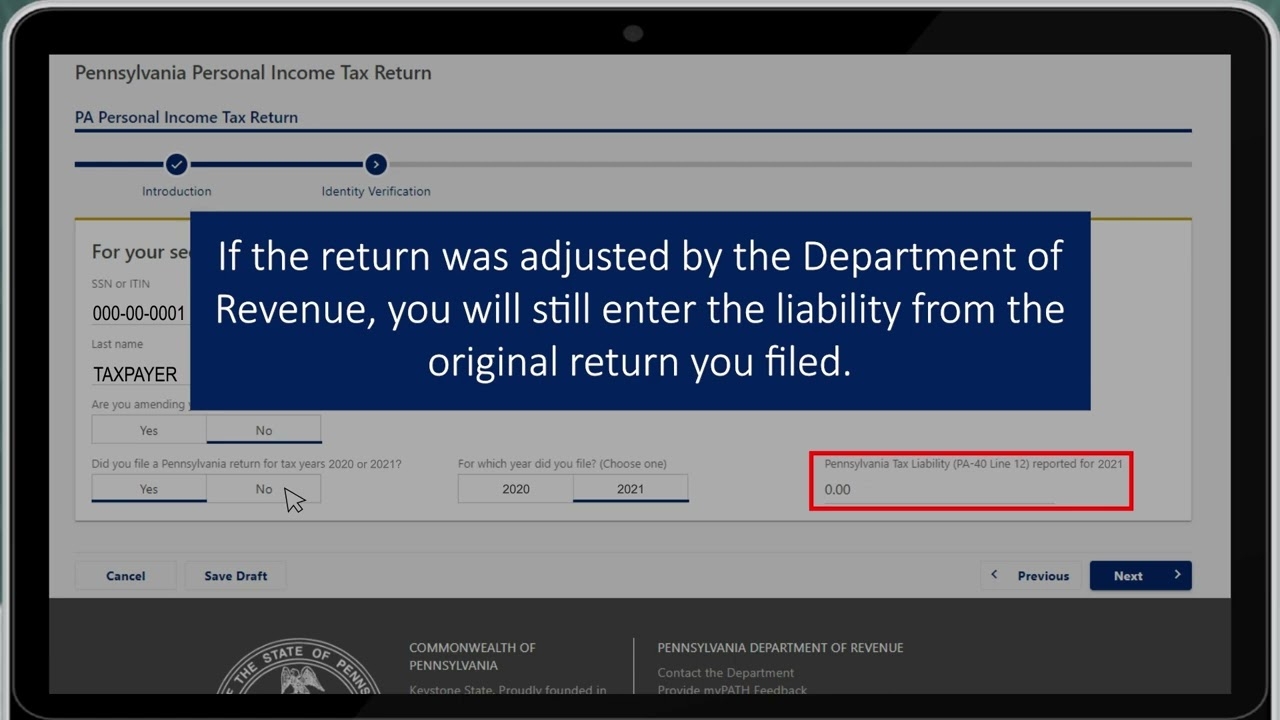Click the Pennsylvania state seal in the footer

(297, 666)
